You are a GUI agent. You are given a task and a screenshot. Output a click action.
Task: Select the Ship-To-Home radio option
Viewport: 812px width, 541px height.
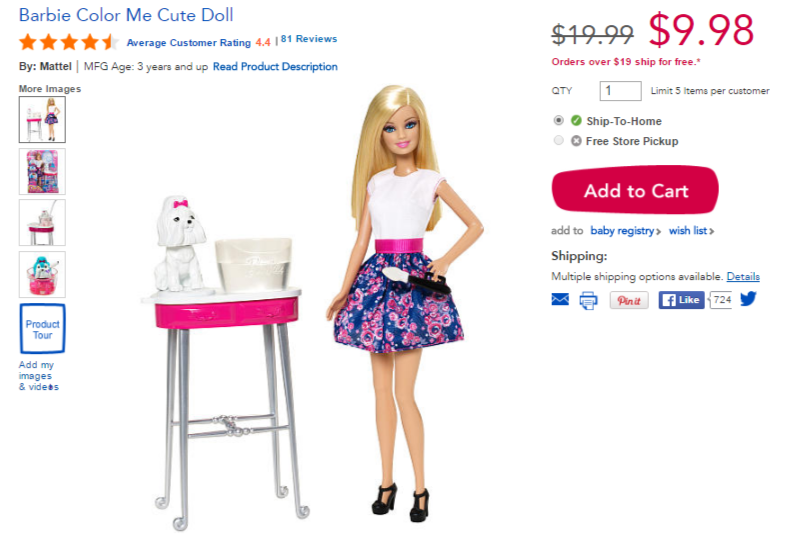click(x=558, y=120)
